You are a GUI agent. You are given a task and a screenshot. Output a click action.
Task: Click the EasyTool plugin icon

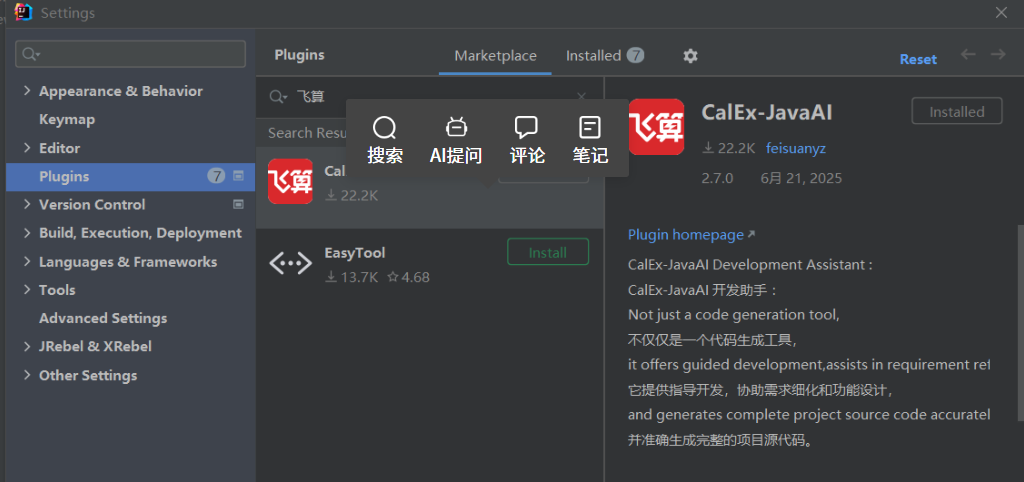point(291,263)
